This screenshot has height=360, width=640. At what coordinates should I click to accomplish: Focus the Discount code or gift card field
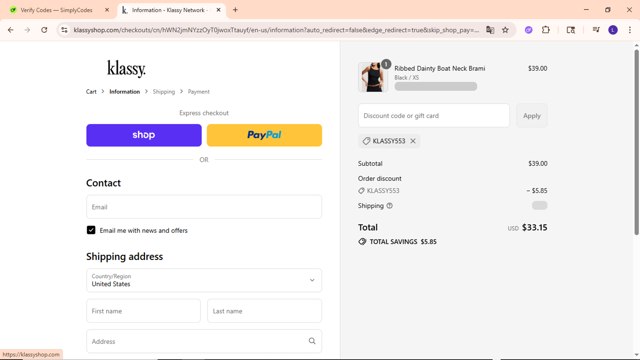coord(433,116)
